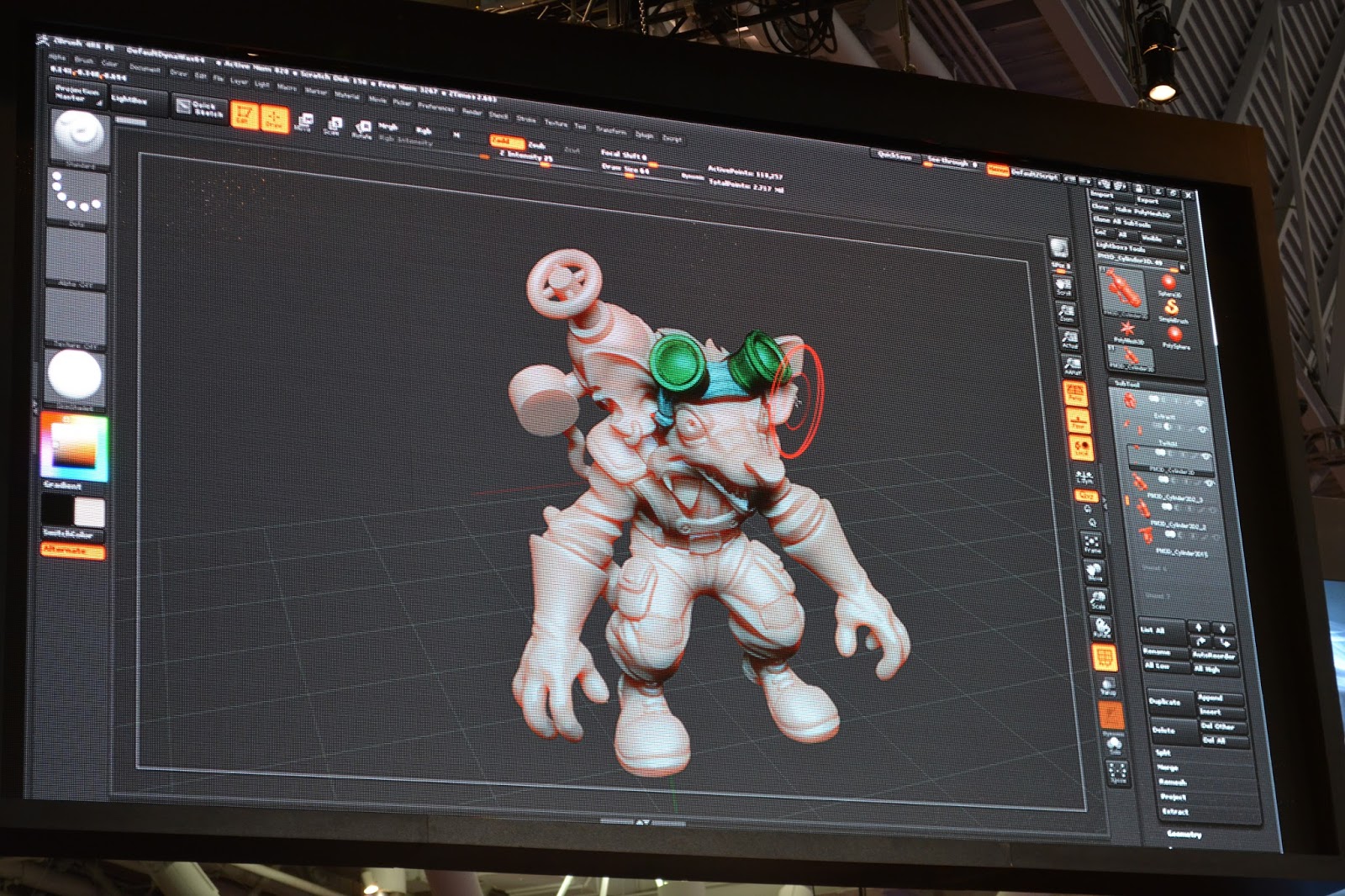Activate the Scale transform mode
The width and height of the screenshot is (1345, 896).
click(x=332, y=126)
